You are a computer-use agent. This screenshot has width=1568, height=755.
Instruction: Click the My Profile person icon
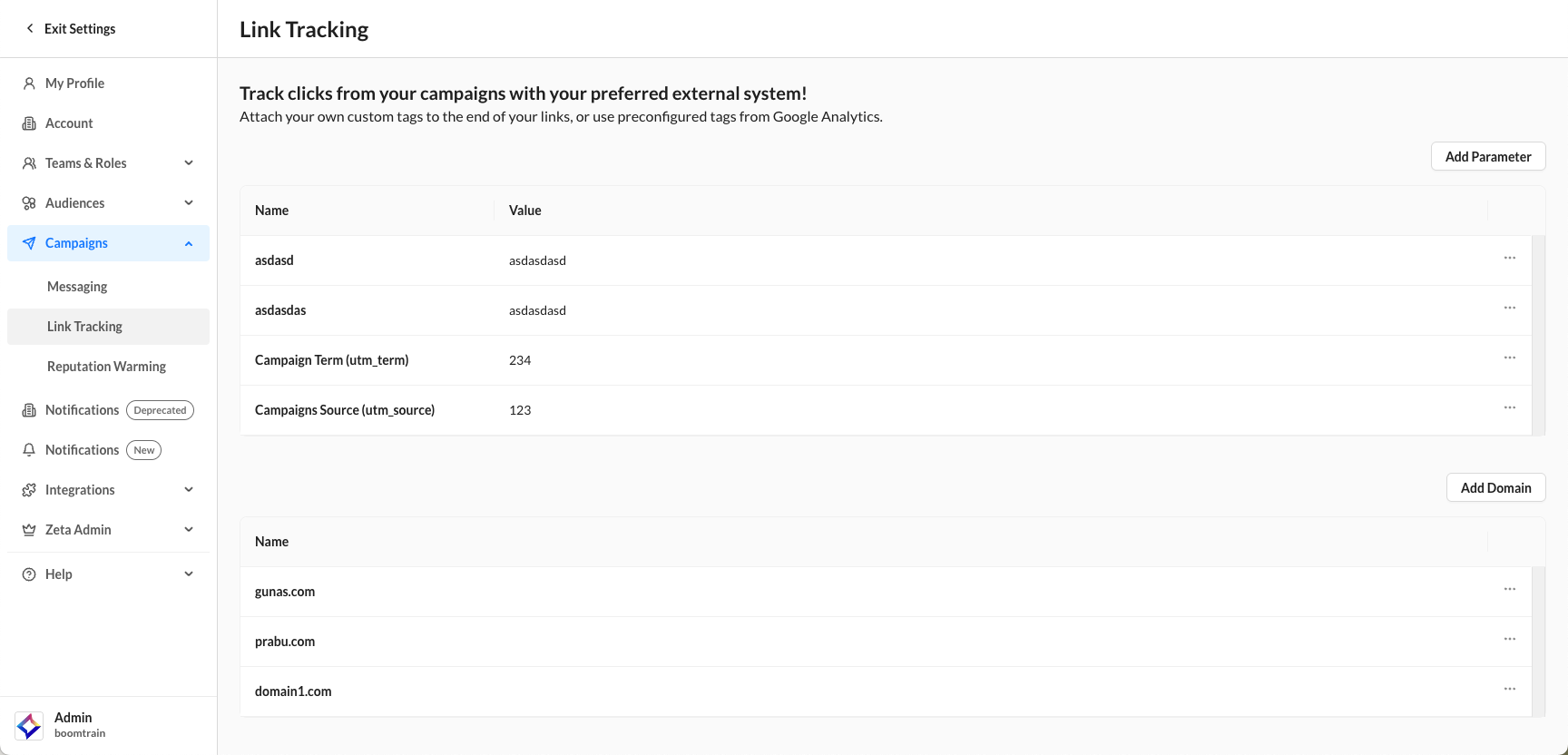[x=29, y=83]
